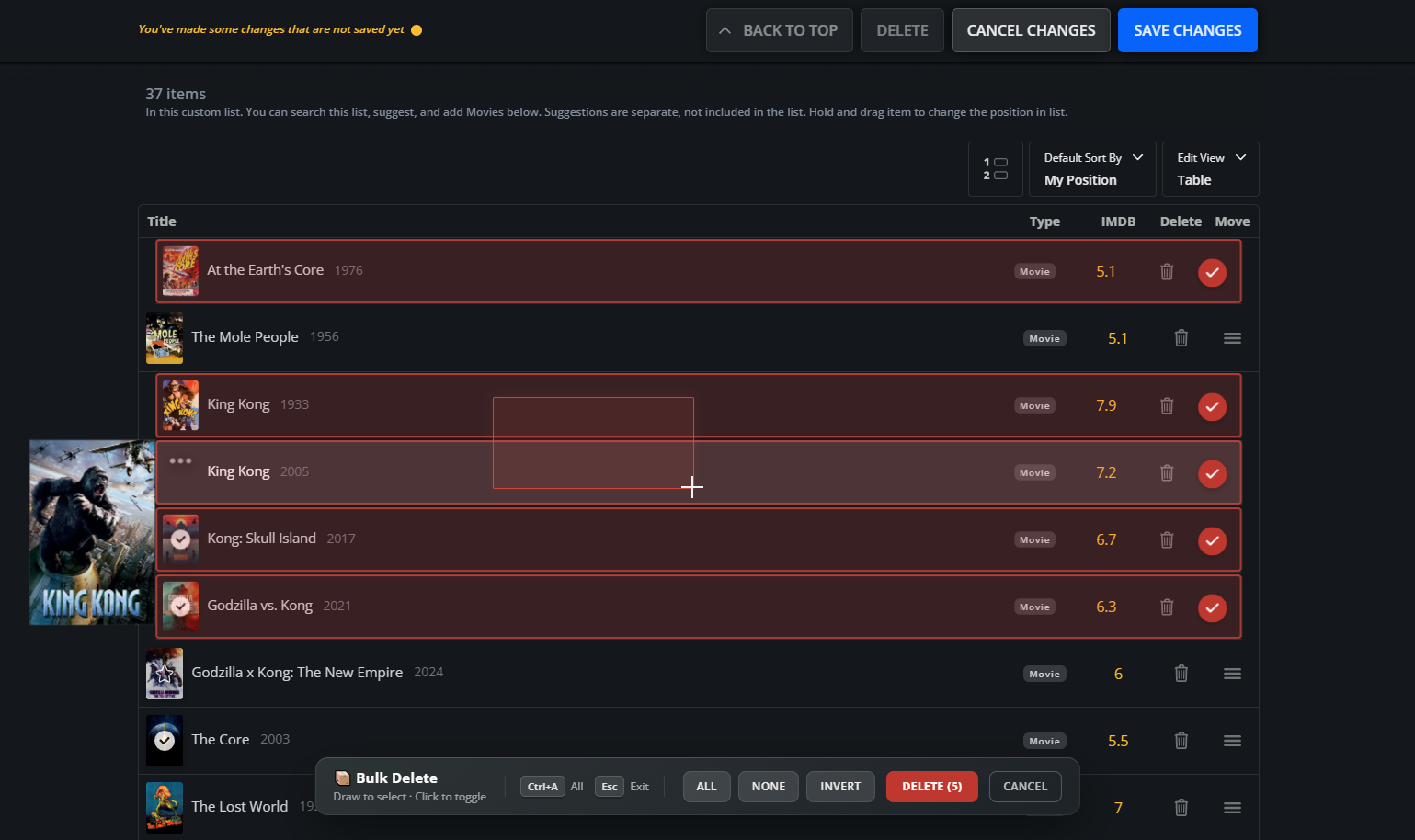1415x840 pixels.
Task: Open the Godzilla x Kong poster thumbnail
Action: click(165, 674)
